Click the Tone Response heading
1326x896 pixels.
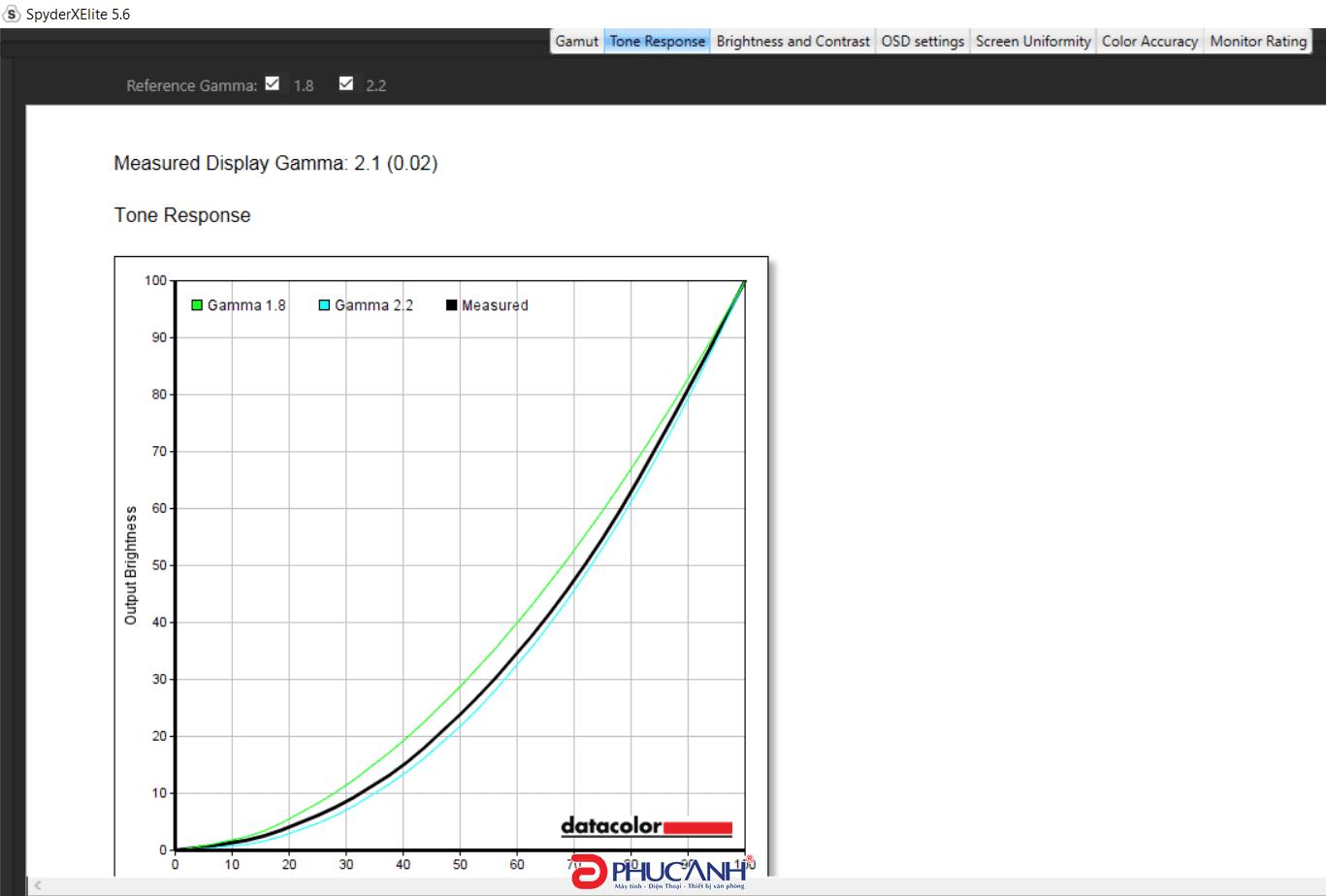tap(182, 215)
